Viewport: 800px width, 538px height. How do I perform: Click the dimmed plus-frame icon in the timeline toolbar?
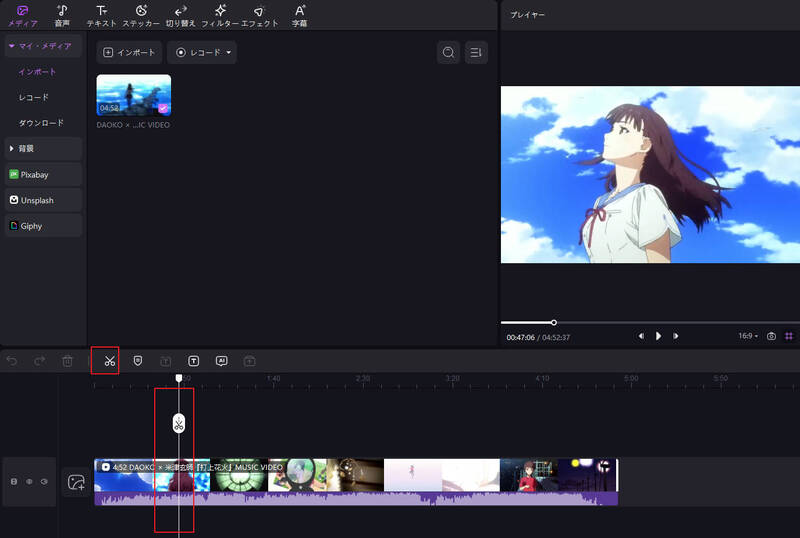(249, 361)
